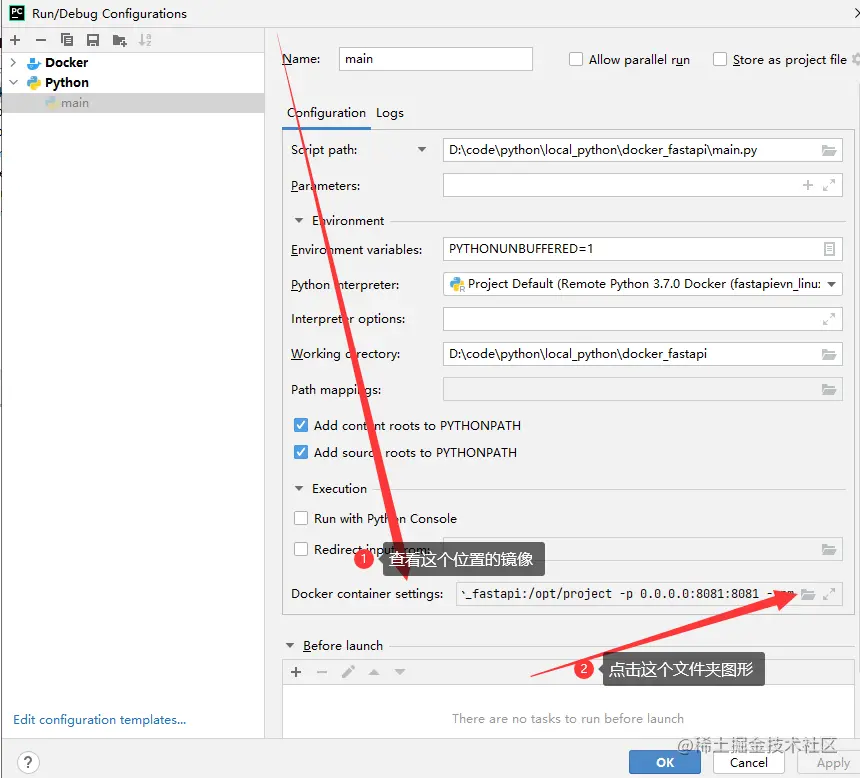The height and width of the screenshot is (778, 860).
Task: Switch to the Configuration tab
Action: [326, 113]
